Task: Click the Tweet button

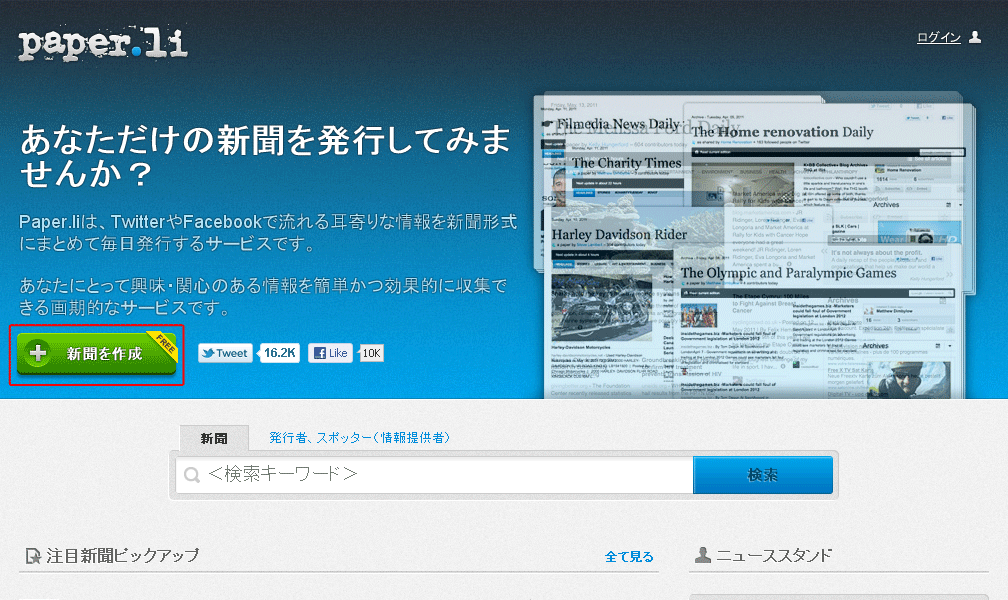Action: tap(225, 353)
